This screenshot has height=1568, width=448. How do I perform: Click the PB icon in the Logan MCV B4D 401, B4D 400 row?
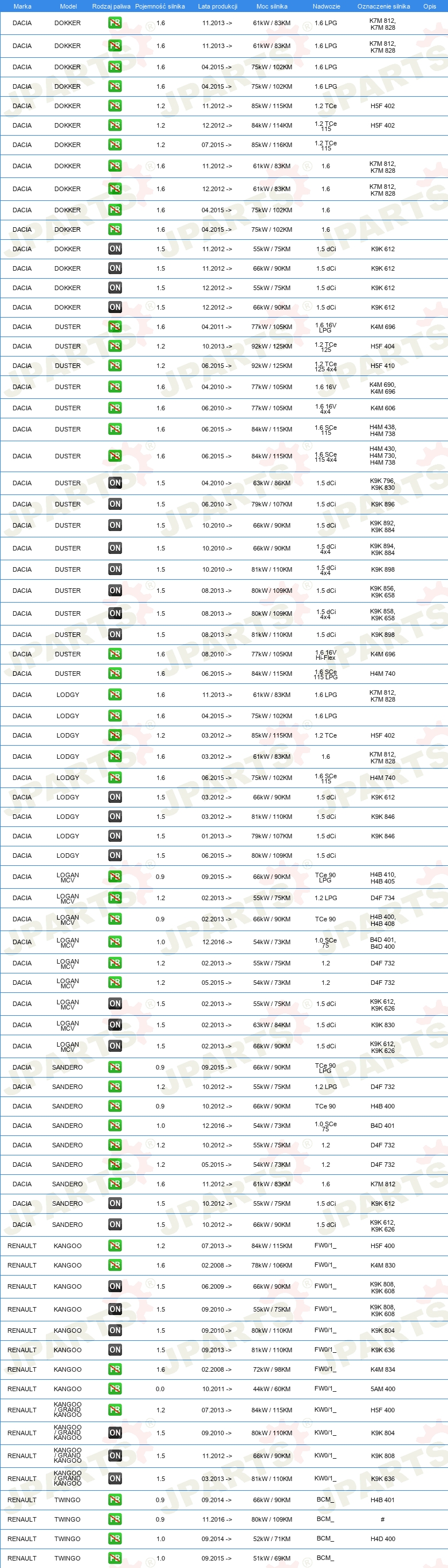point(115,943)
